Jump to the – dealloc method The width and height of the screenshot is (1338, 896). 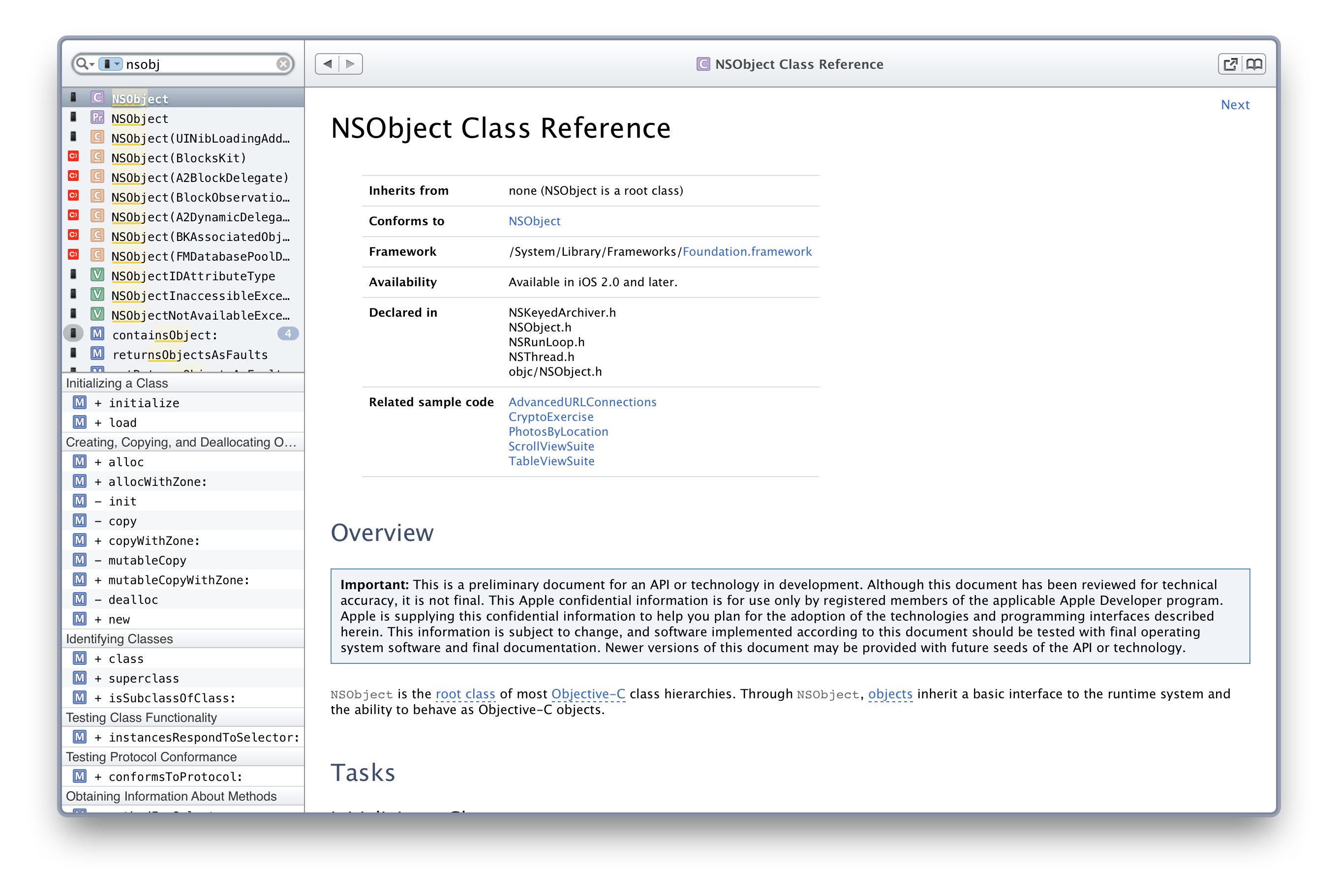(133, 599)
